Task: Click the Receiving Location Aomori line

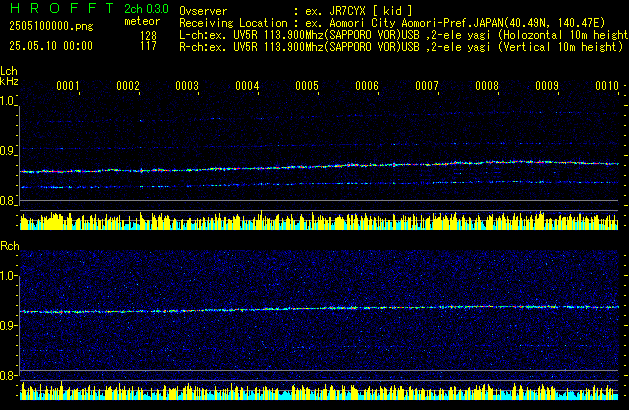Action: pos(392,23)
